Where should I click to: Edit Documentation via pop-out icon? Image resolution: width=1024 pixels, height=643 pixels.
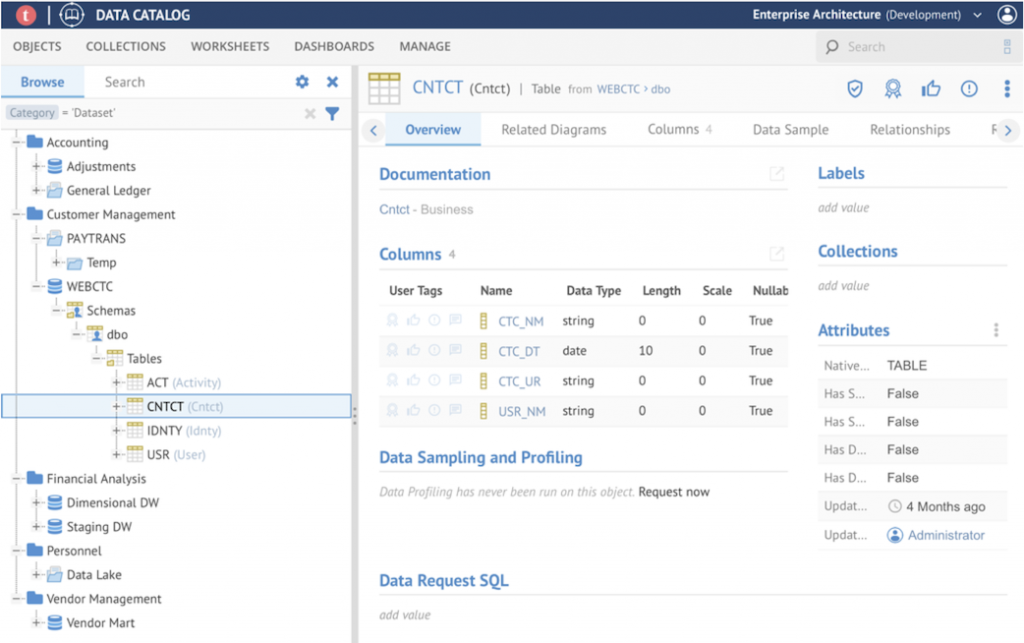point(776,174)
